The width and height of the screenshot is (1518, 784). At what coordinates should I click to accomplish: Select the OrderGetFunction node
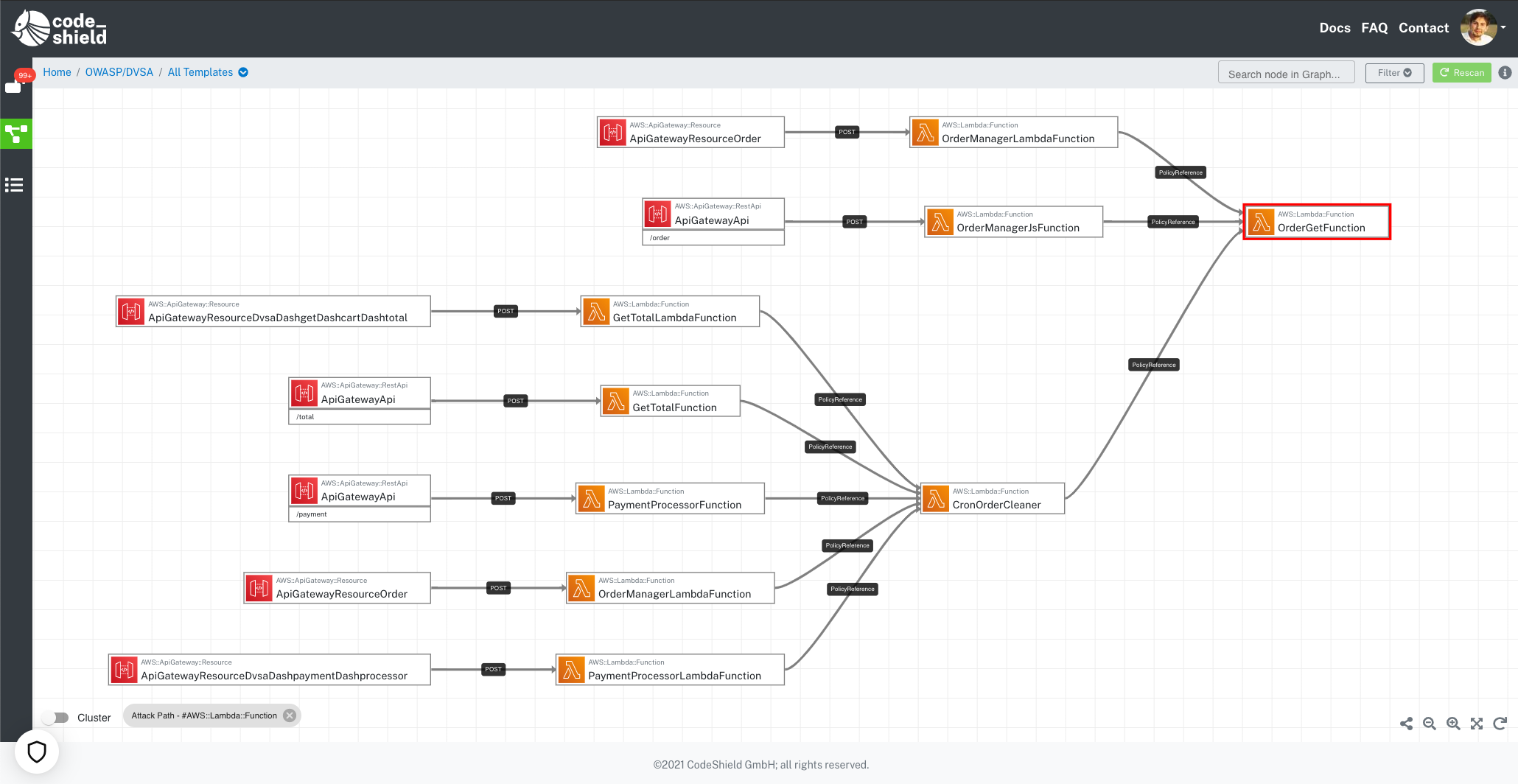pyautogui.click(x=1317, y=222)
